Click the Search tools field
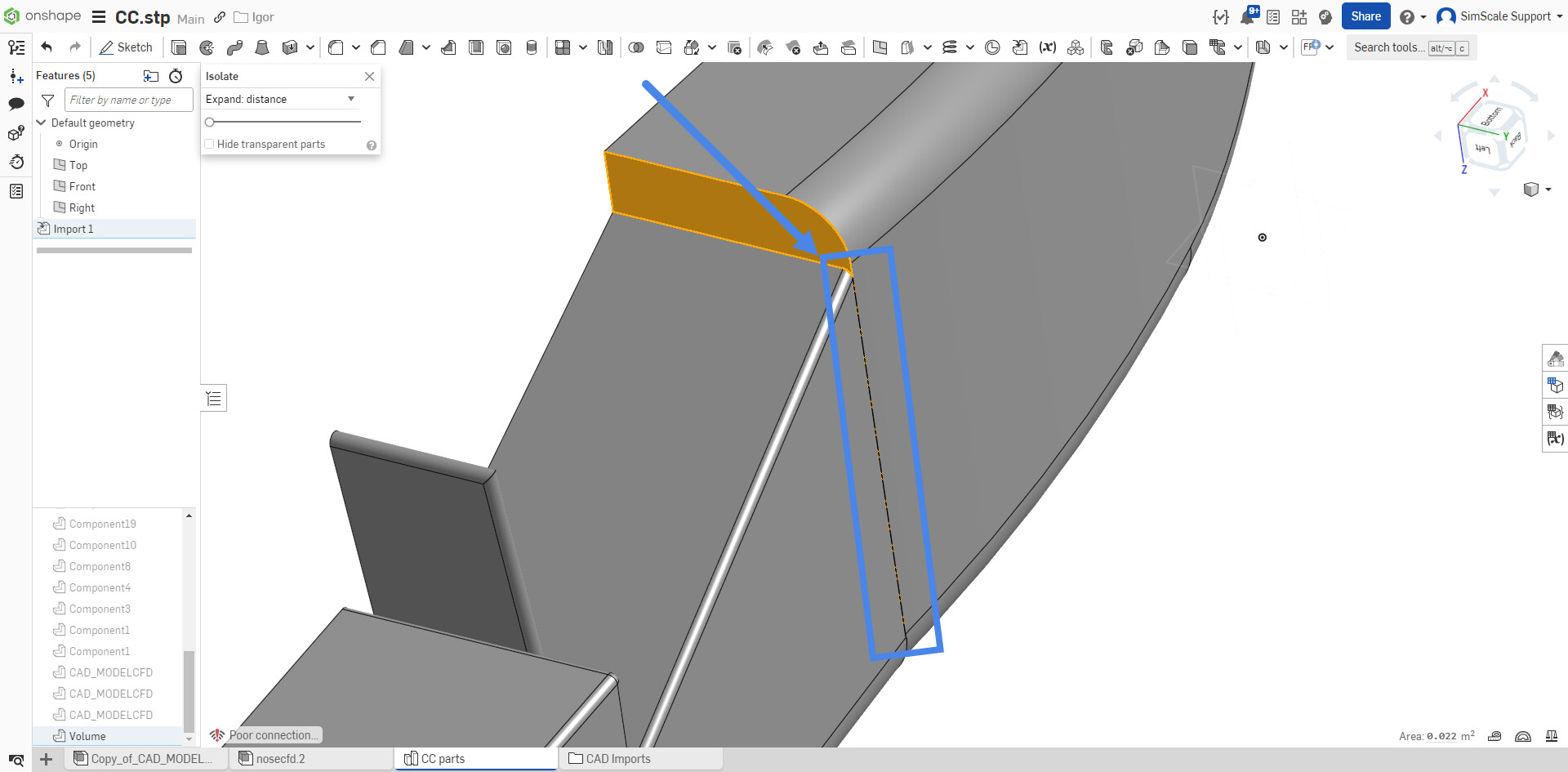 1411,48
